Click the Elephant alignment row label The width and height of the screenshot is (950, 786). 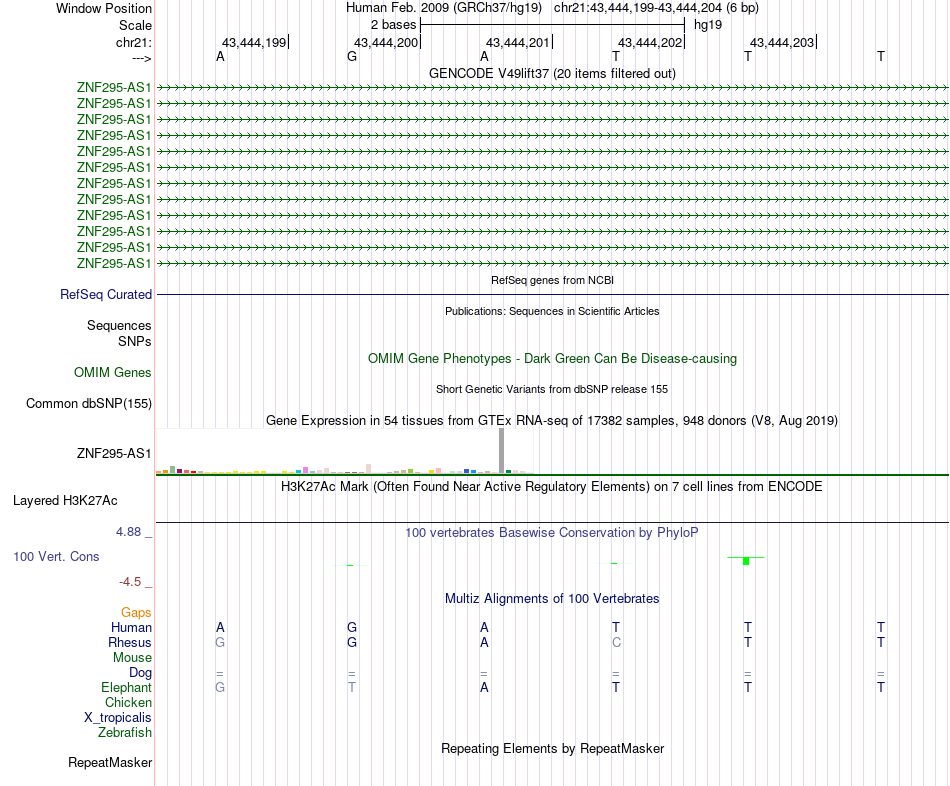tap(127, 687)
